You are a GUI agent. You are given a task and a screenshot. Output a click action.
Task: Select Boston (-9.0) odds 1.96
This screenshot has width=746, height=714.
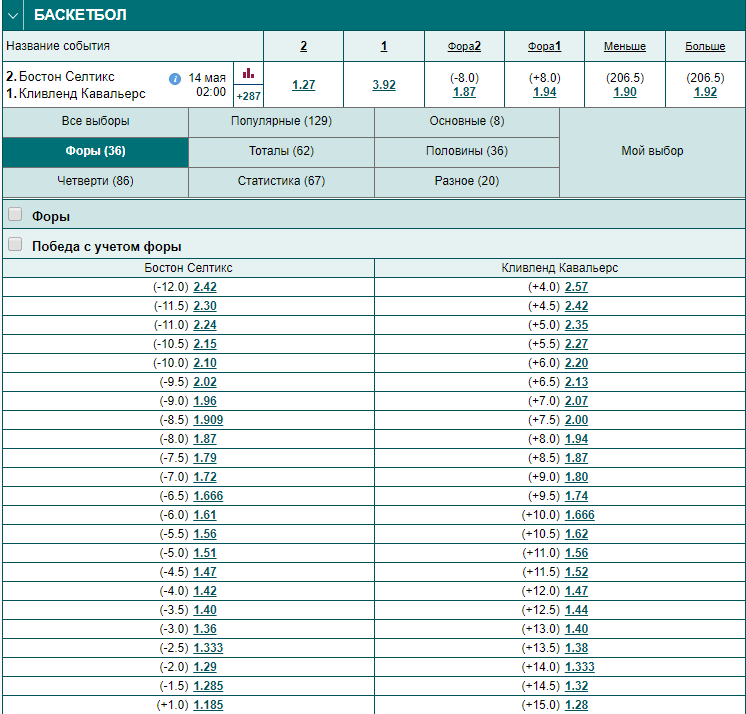(x=205, y=401)
